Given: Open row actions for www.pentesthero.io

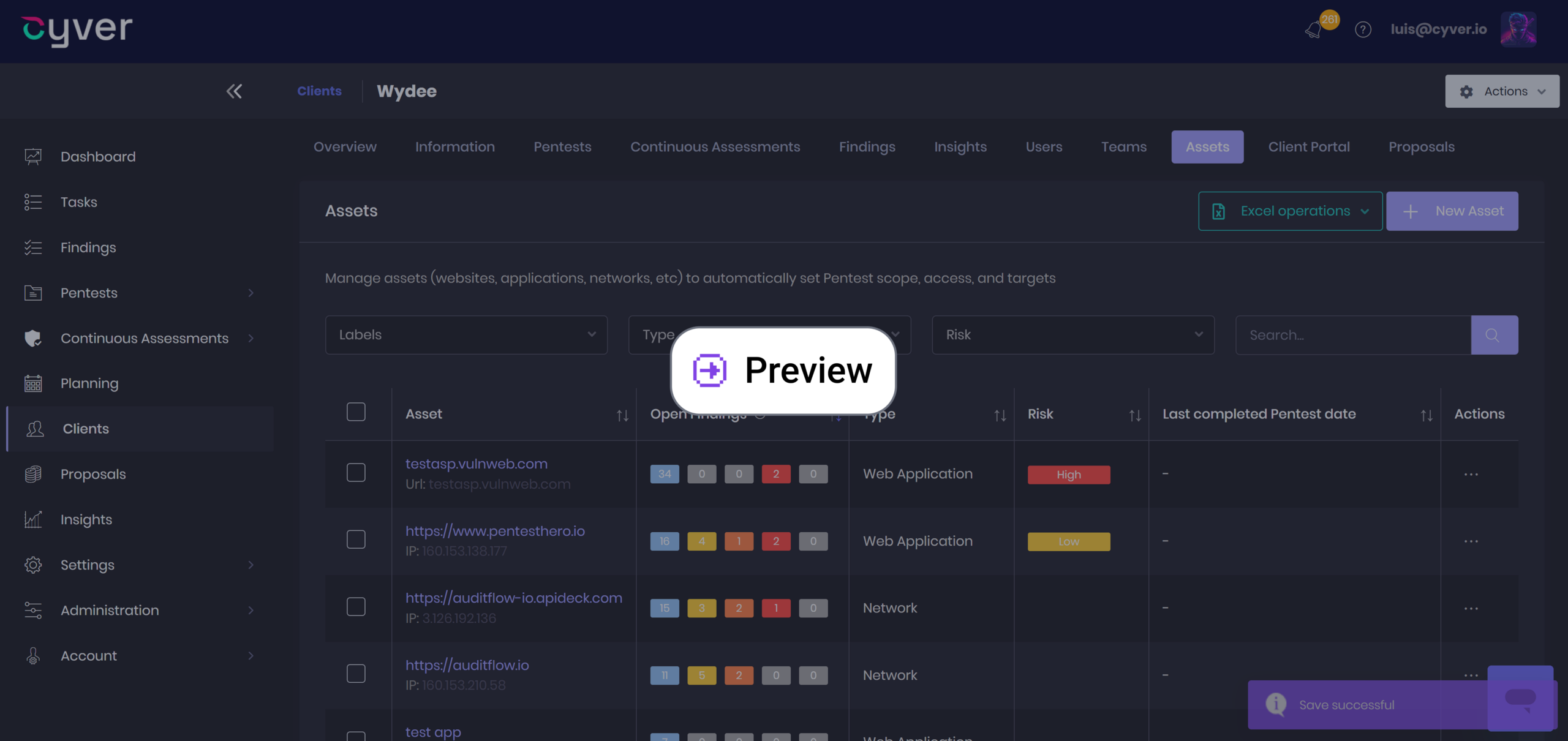Looking at the screenshot, I should (x=1471, y=541).
